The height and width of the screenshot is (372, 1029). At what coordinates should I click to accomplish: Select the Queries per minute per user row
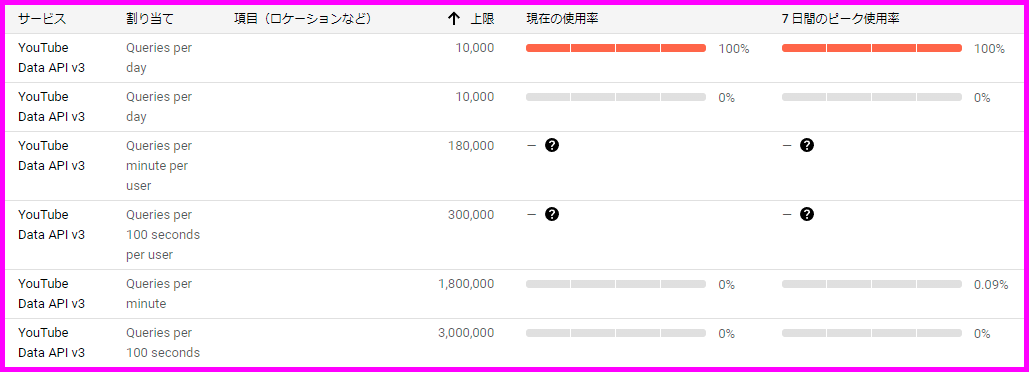(514, 166)
